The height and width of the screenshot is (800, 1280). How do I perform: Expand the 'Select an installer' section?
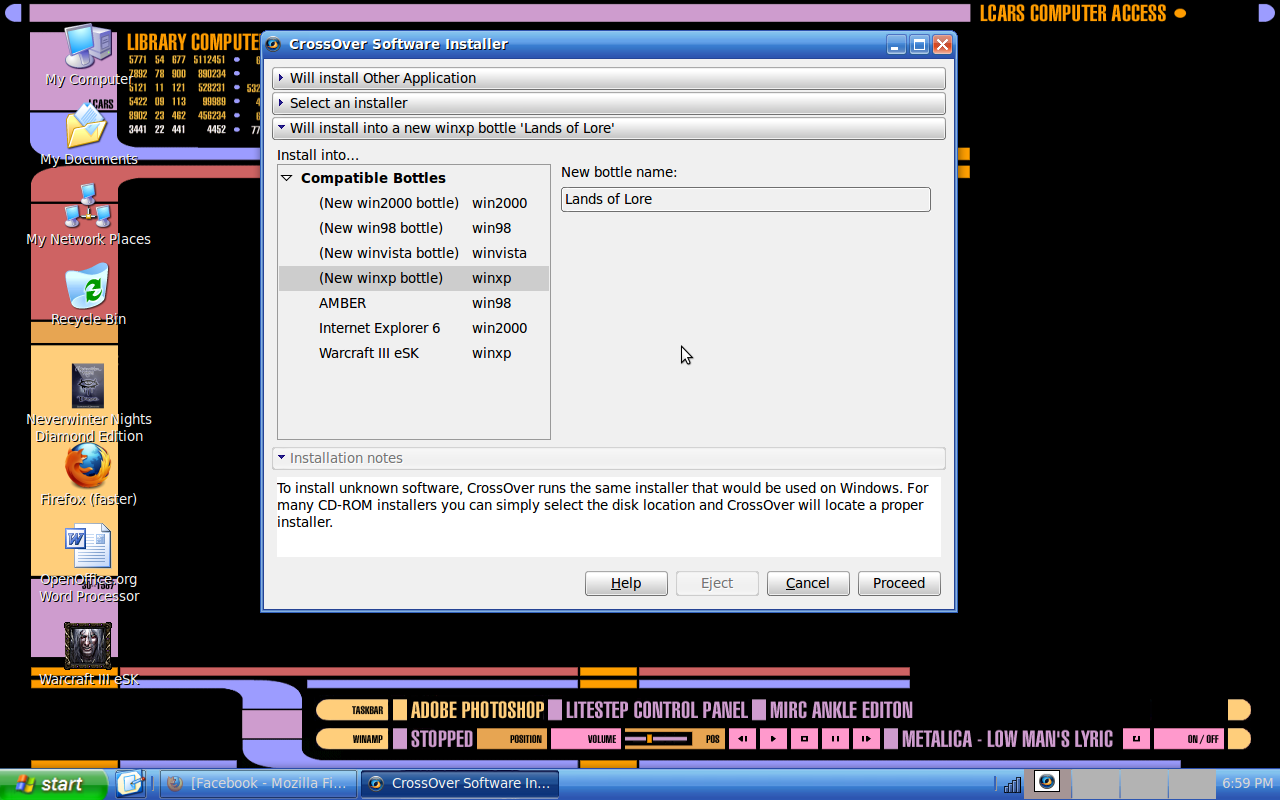[x=609, y=103]
